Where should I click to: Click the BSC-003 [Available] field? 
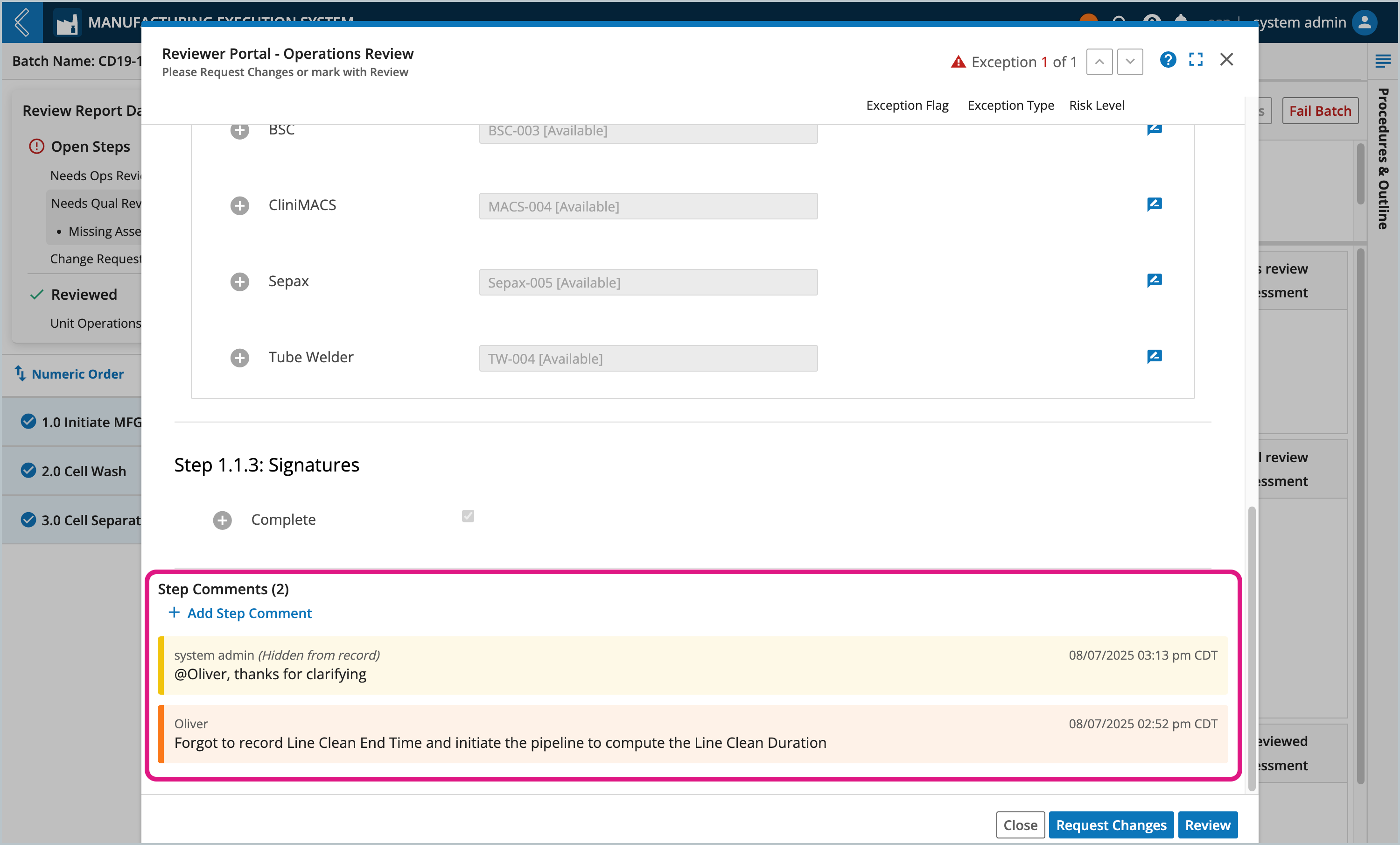(x=648, y=133)
